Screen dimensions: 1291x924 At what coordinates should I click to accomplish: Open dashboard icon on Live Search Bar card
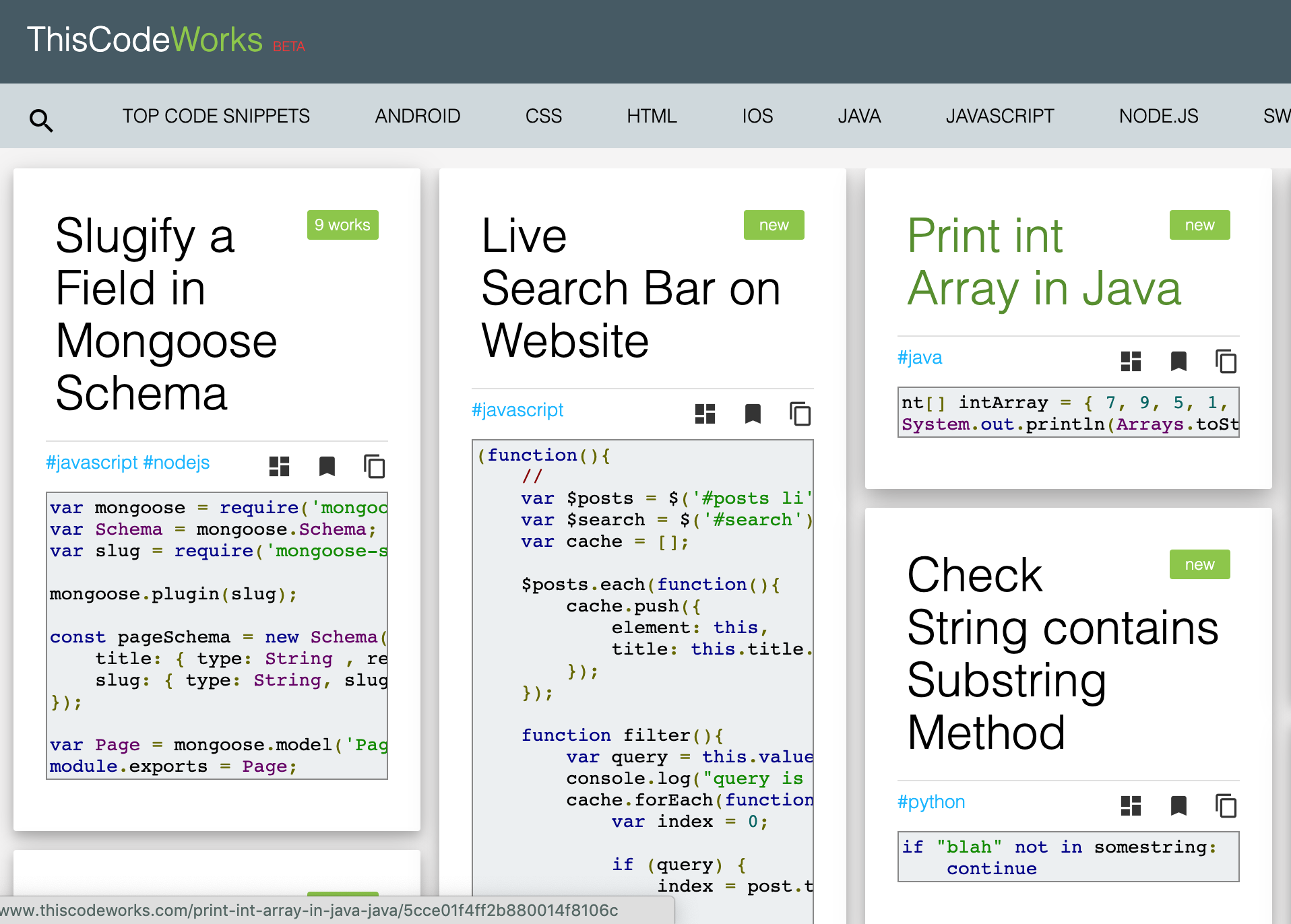pyautogui.click(x=705, y=414)
